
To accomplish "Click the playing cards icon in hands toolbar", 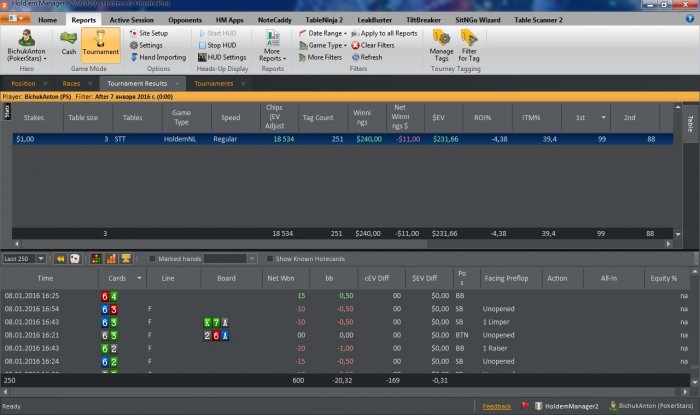I will tap(75, 258).
